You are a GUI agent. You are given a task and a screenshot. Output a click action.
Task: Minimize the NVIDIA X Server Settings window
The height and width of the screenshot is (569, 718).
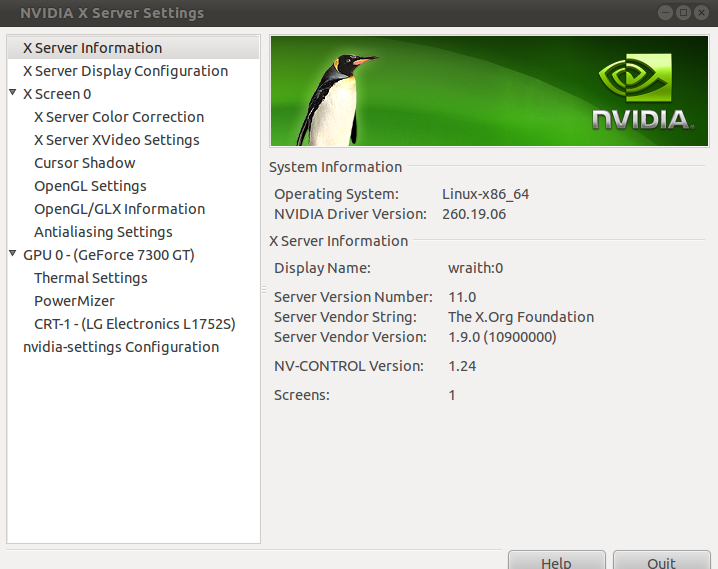click(665, 13)
